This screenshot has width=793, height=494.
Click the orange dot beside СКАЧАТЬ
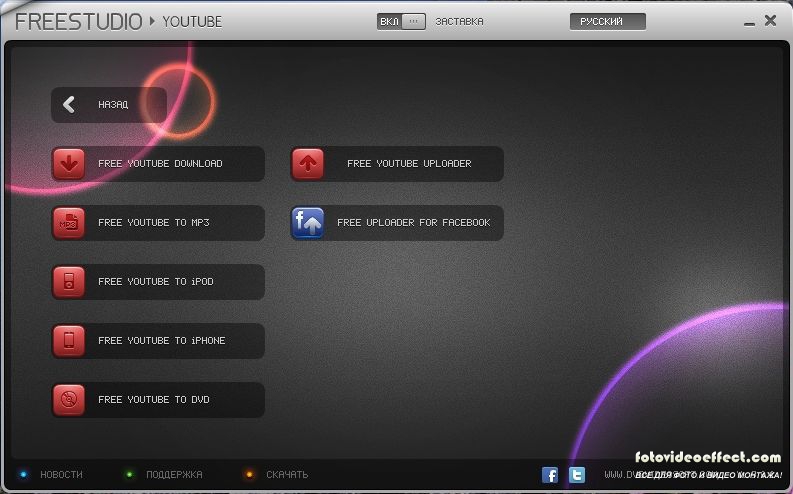tap(249, 475)
